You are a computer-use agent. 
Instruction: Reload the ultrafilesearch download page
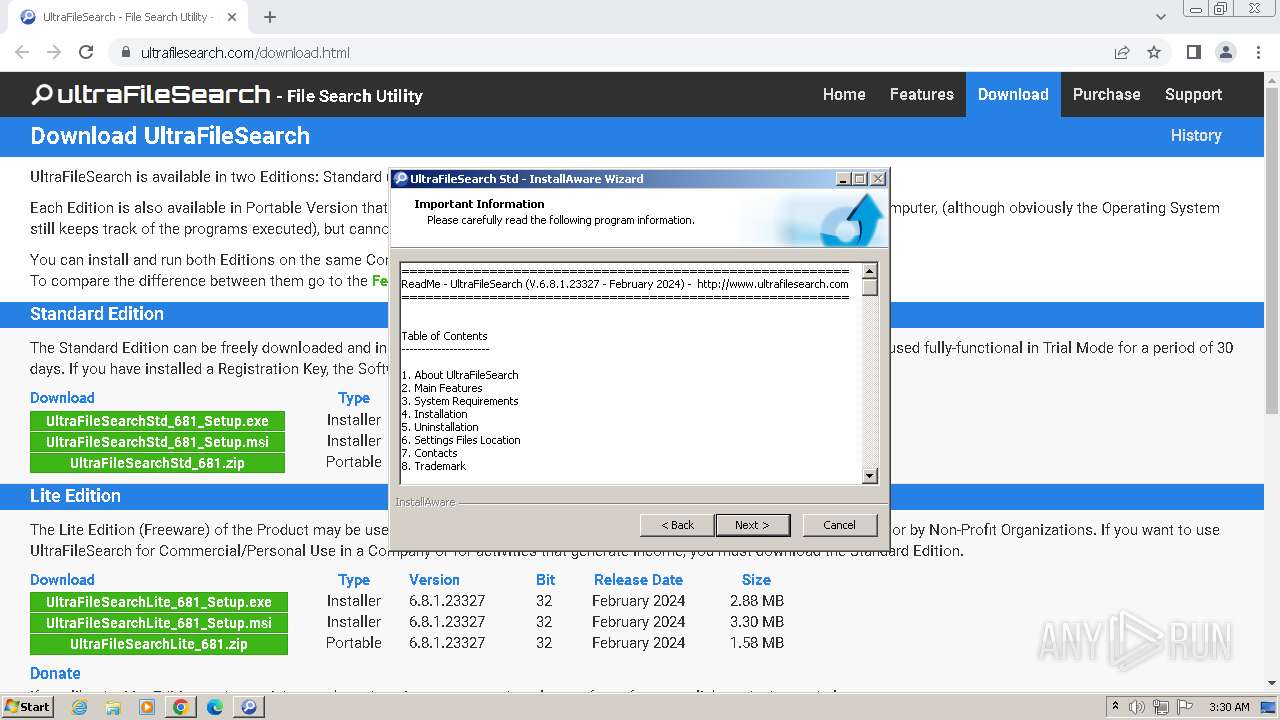click(x=86, y=52)
